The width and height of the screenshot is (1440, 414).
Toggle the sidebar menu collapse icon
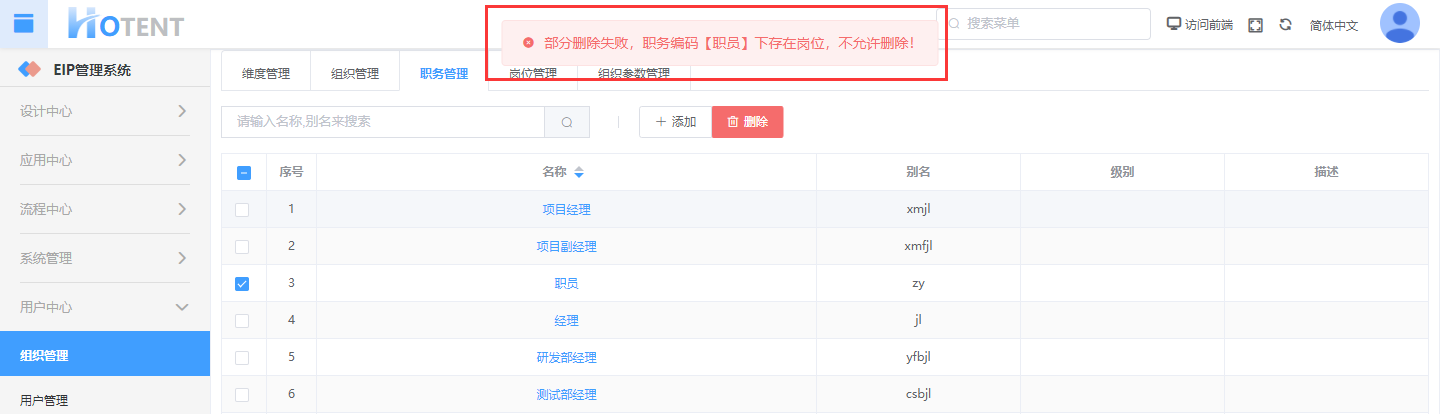(x=24, y=23)
